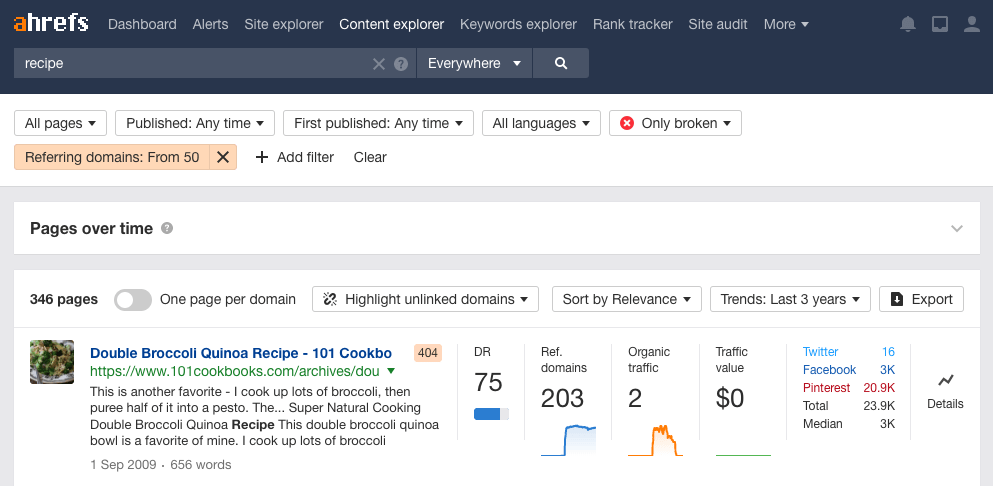Open First published: Any time dropdown
Viewport: 993px width, 486px height.
(378, 123)
